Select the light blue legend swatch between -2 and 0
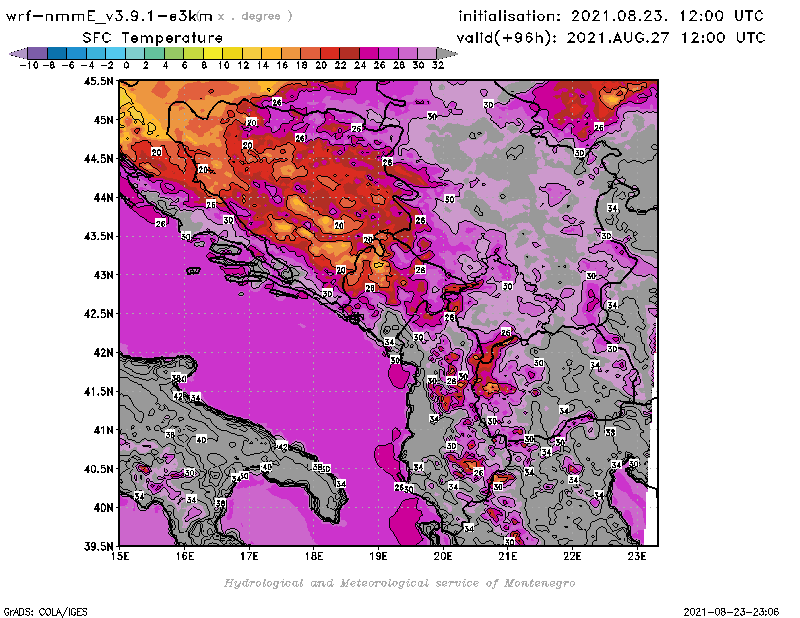Image resolution: width=800 pixels, height=618 pixels. click(115, 53)
